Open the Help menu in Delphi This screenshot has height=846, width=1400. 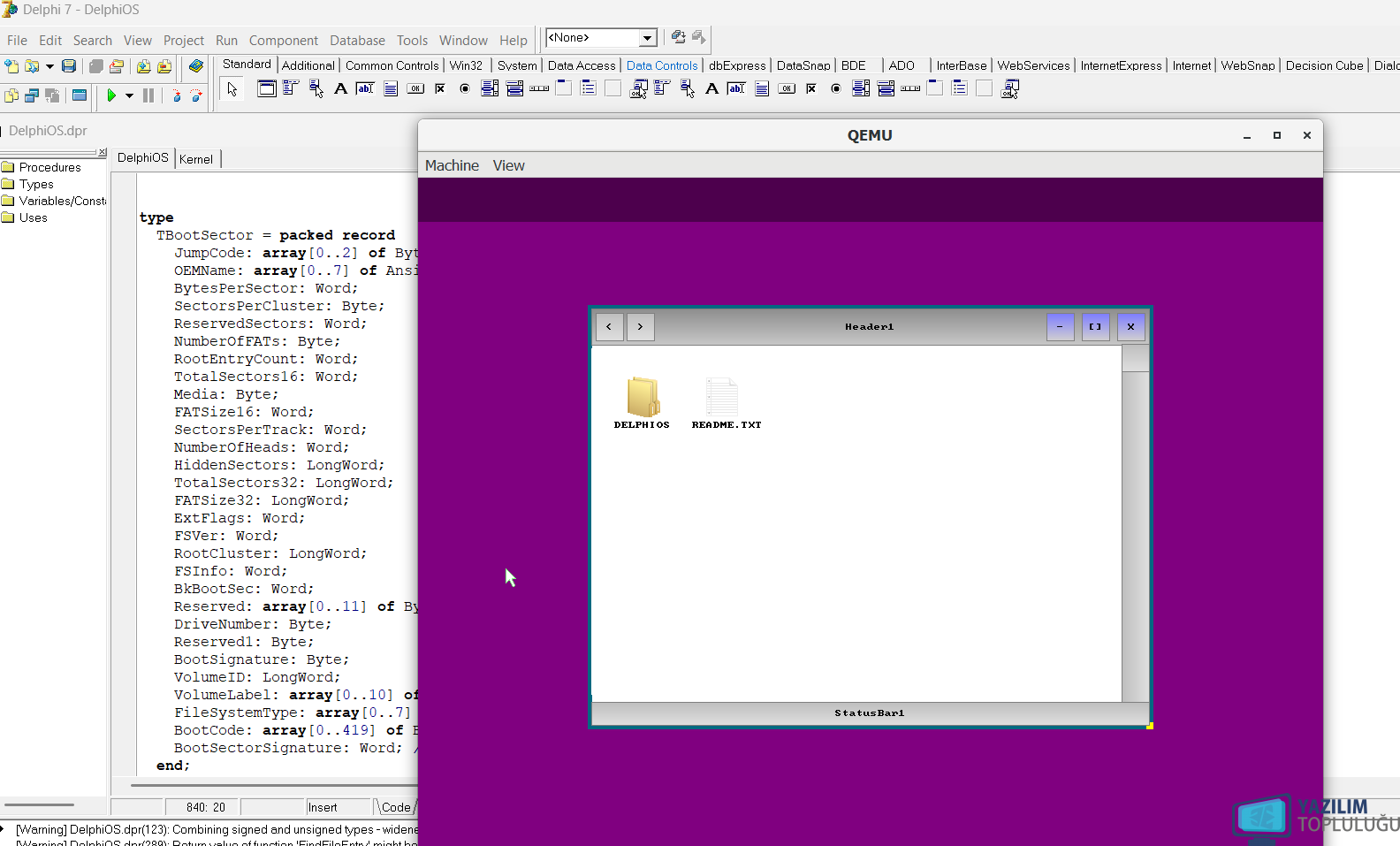(514, 41)
